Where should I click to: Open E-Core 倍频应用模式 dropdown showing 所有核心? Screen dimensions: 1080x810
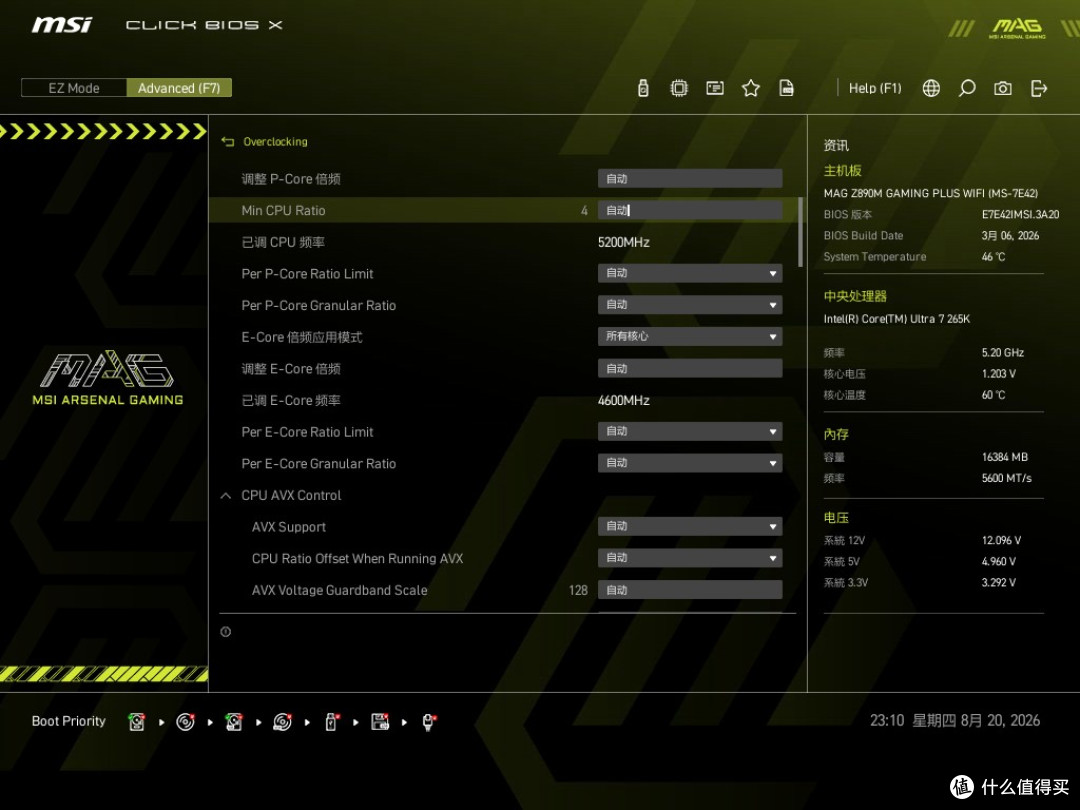(689, 337)
